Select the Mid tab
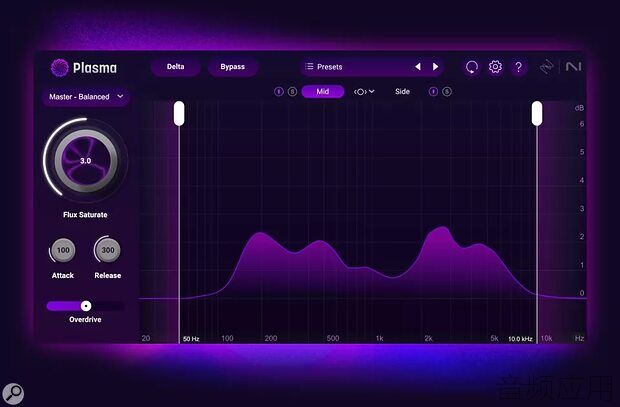This screenshot has width=620, height=407. [323, 92]
